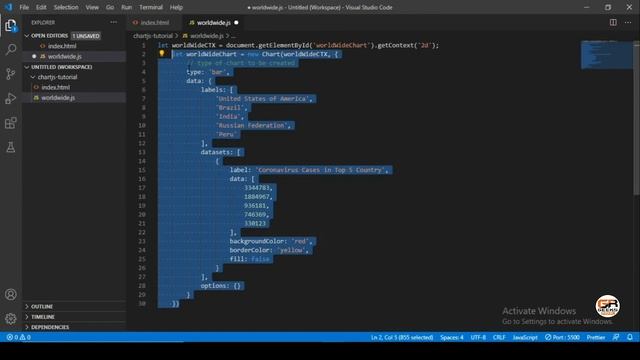Click the feedback icon in status bar

pyautogui.click(x=616, y=337)
